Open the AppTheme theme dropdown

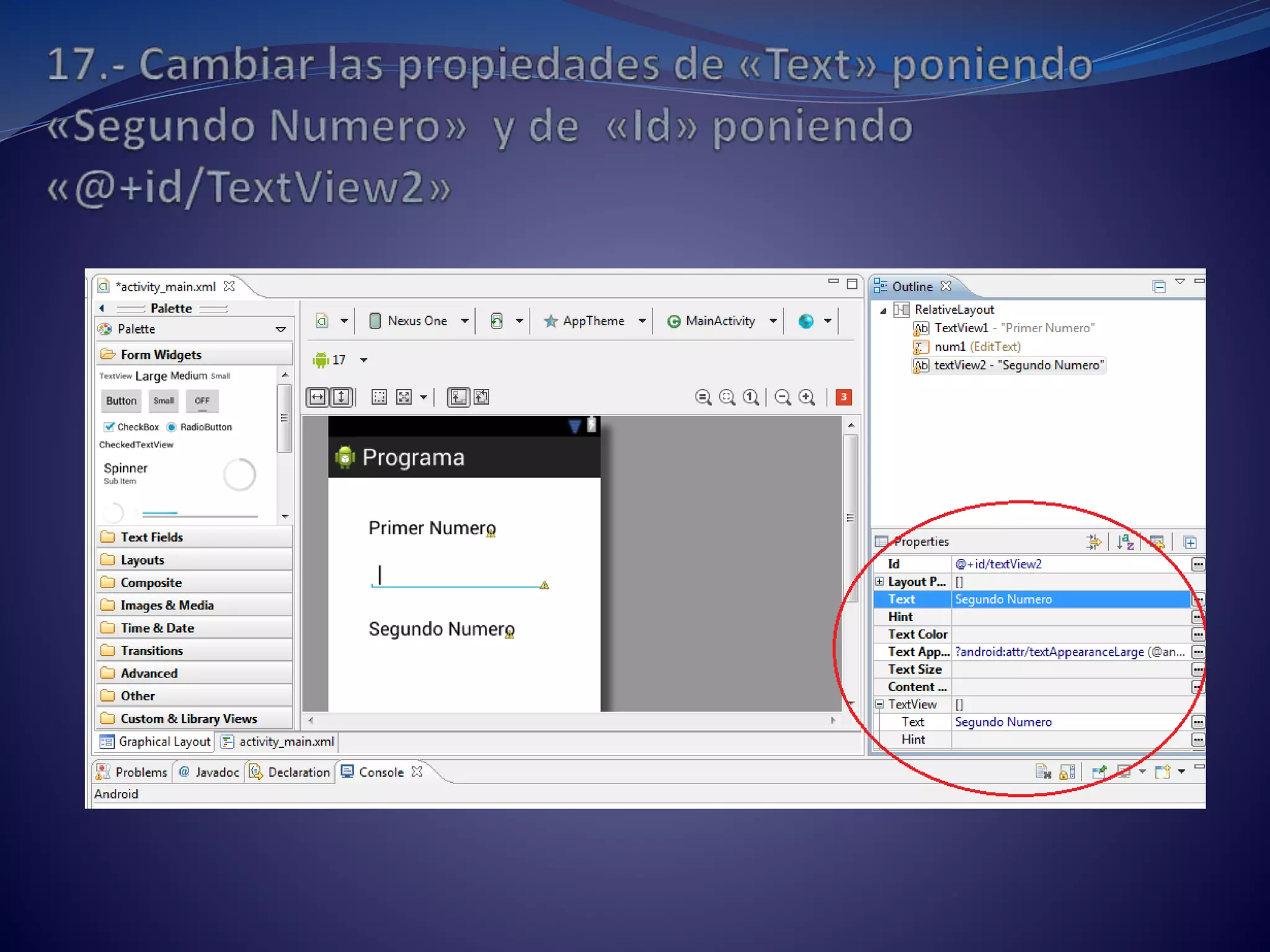tap(593, 321)
